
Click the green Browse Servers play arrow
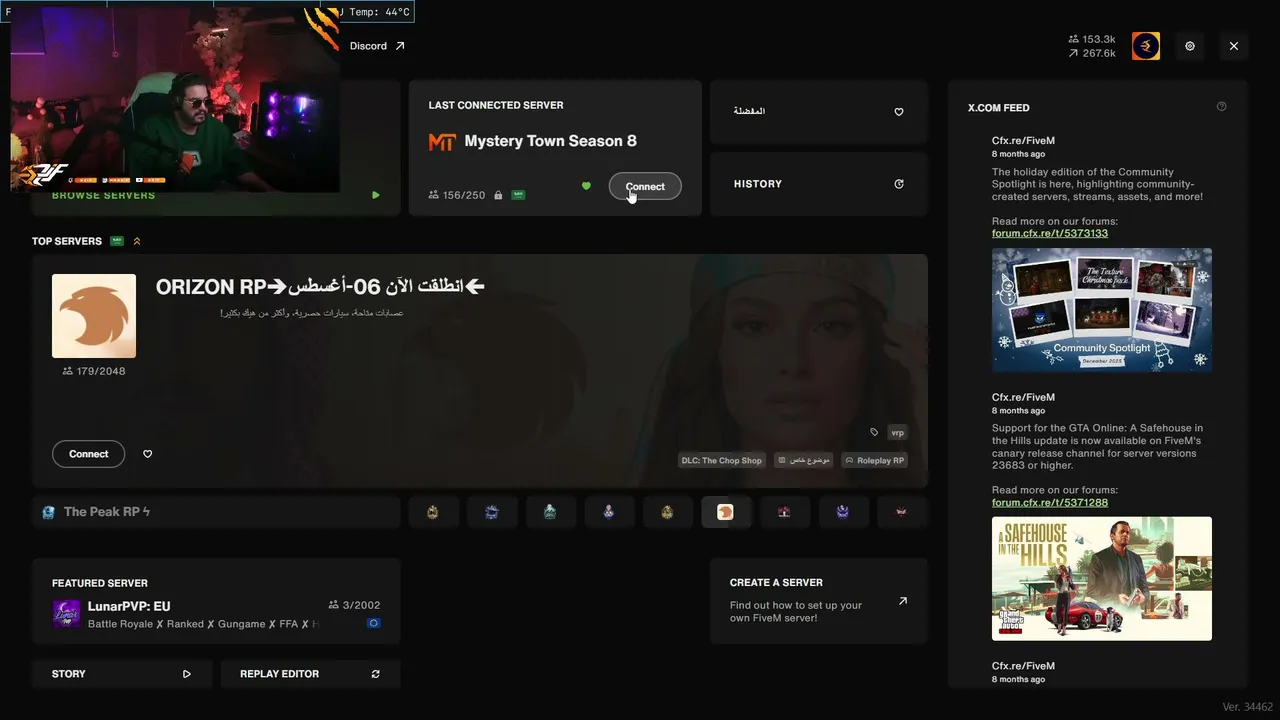(376, 195)
